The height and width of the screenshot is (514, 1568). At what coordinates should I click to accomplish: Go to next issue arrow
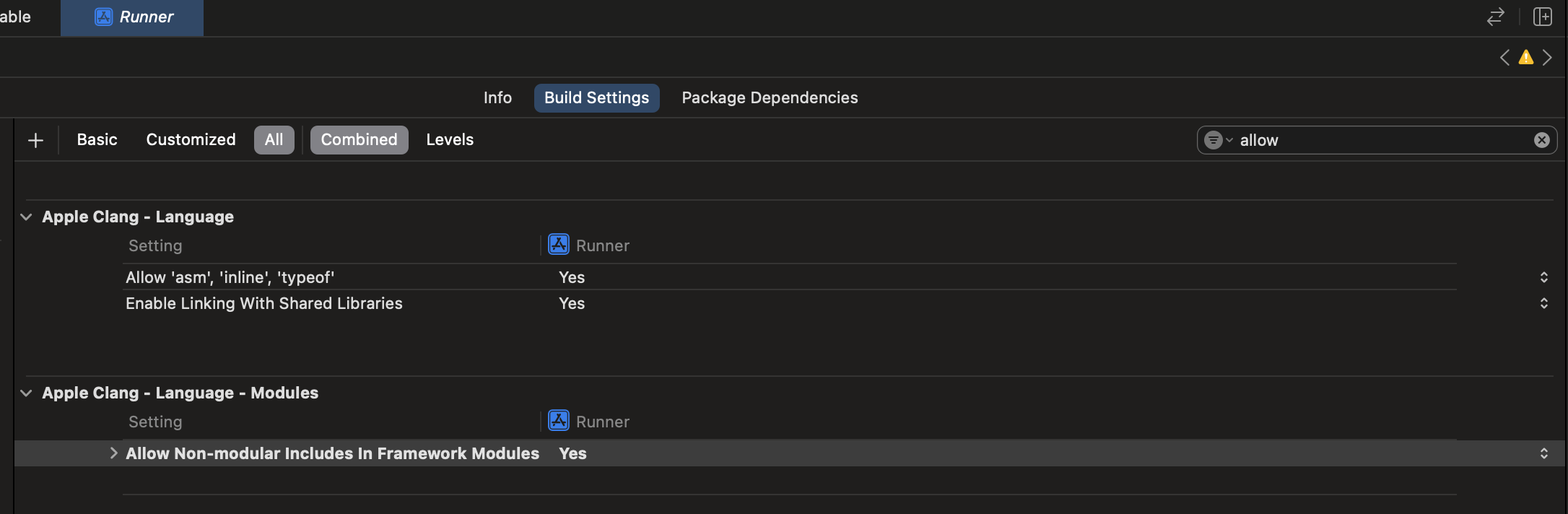[1547, 58]
